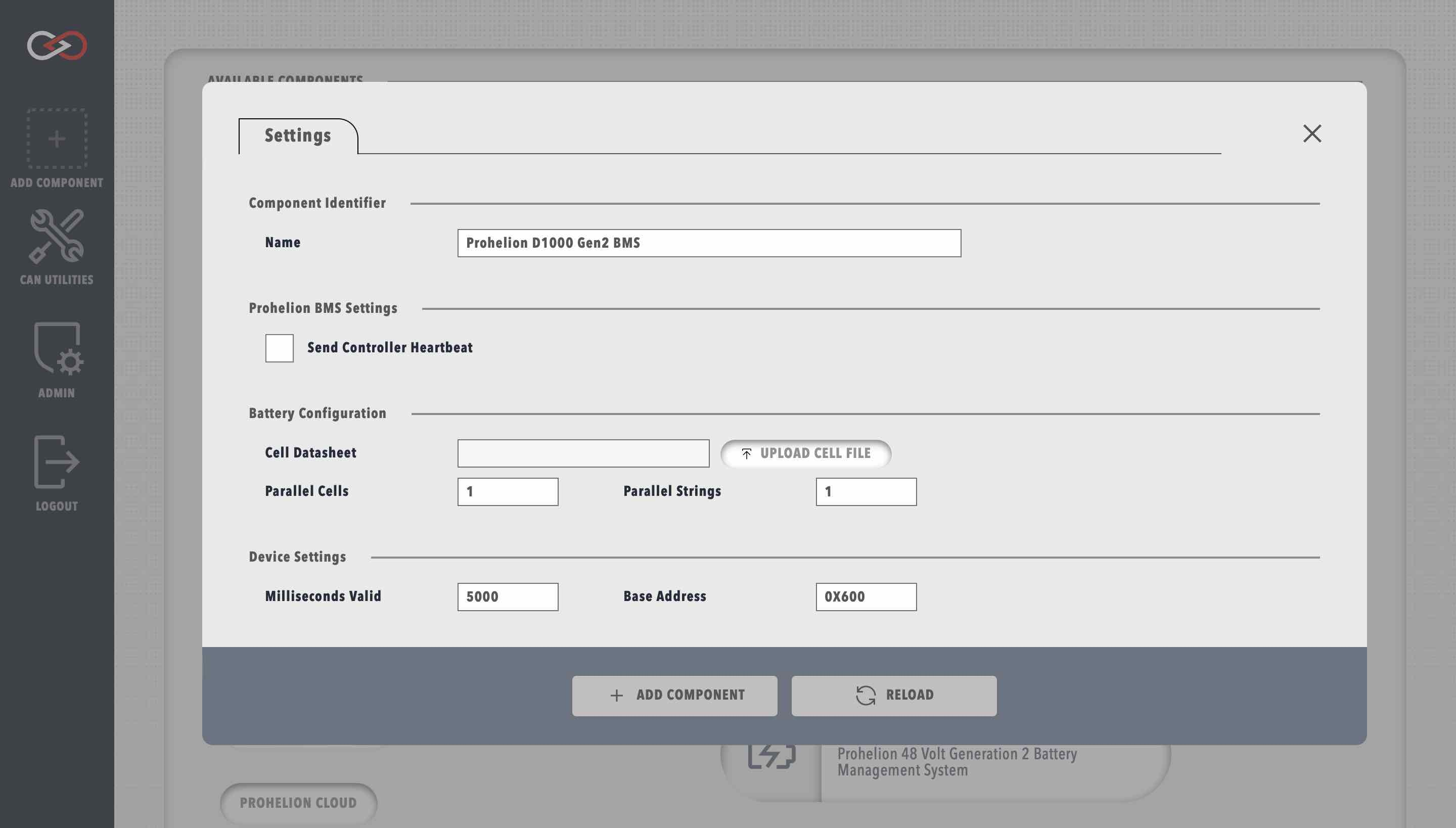Select the Settings tab
The height and width of the screenshot is (828, 1456).
[x=298, y=136]
